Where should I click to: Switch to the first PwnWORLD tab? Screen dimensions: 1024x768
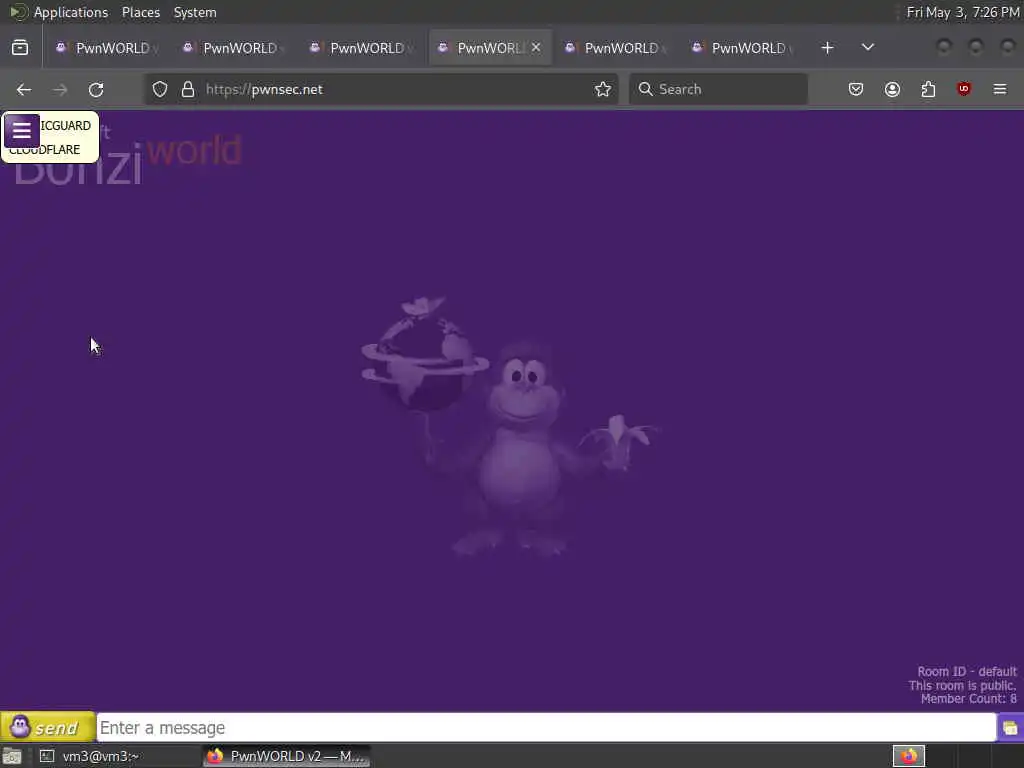[107, 48]
